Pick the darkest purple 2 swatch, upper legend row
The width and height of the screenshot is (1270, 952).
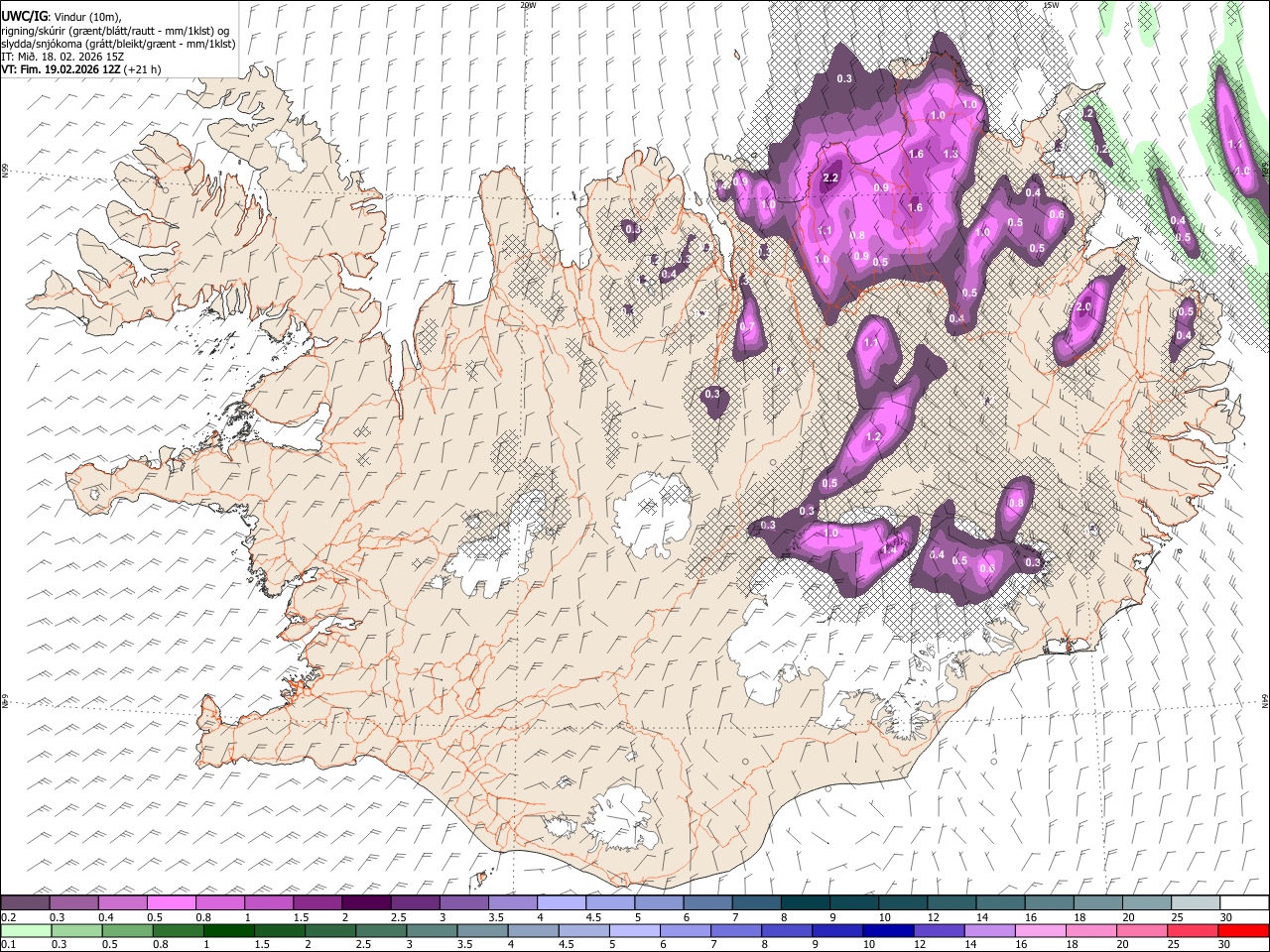tap(365, 902)
